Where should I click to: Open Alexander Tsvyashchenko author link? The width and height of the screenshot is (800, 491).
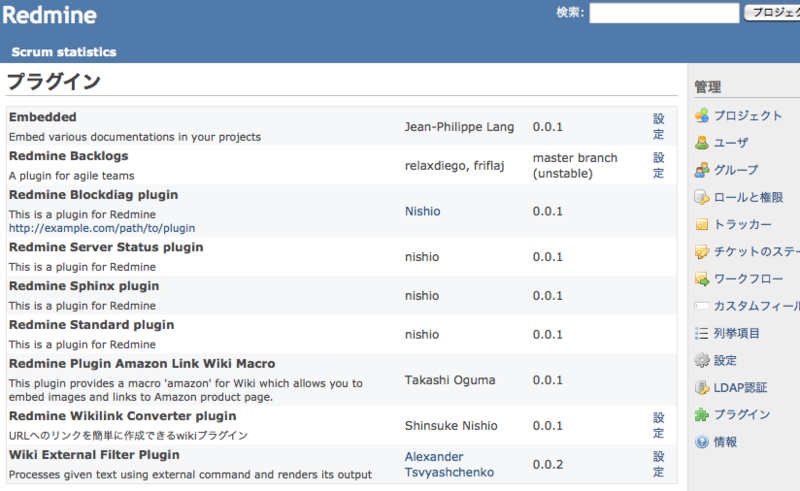(448, 464)
